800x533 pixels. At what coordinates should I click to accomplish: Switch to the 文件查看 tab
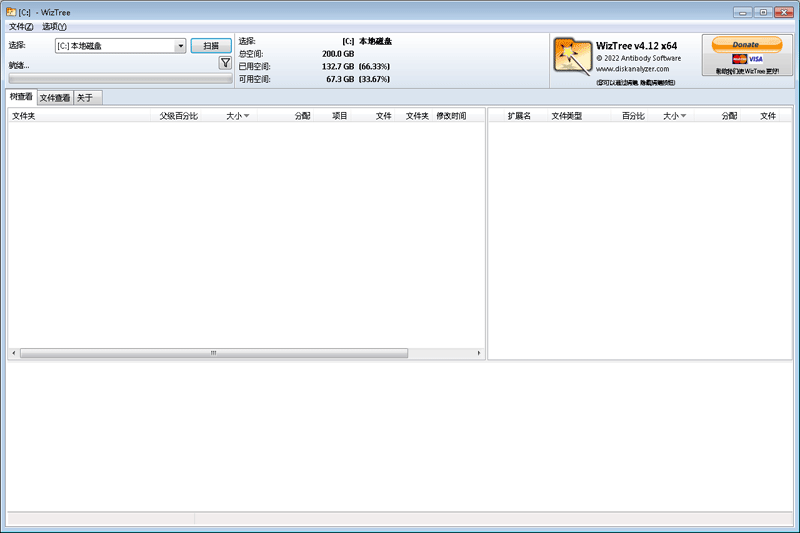55,98
